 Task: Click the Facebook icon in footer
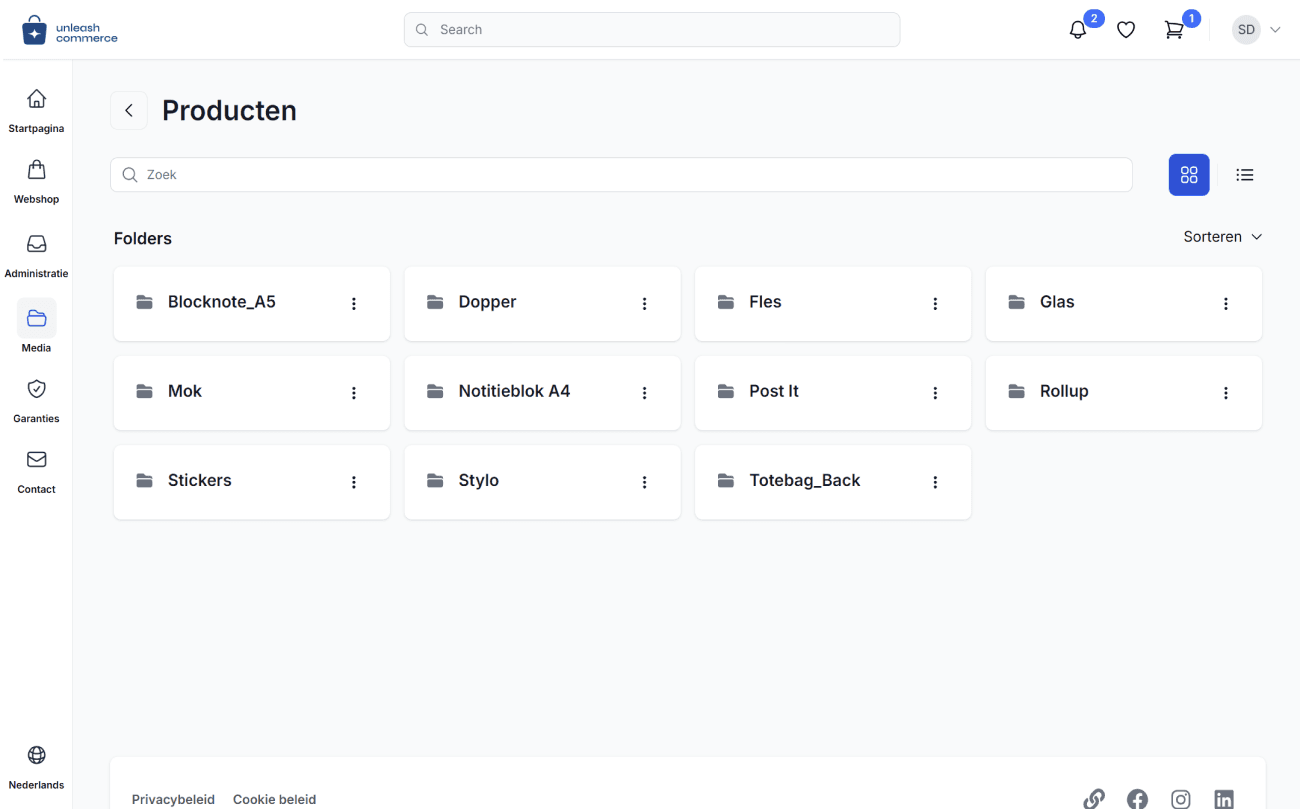(x=1137, y=799)
